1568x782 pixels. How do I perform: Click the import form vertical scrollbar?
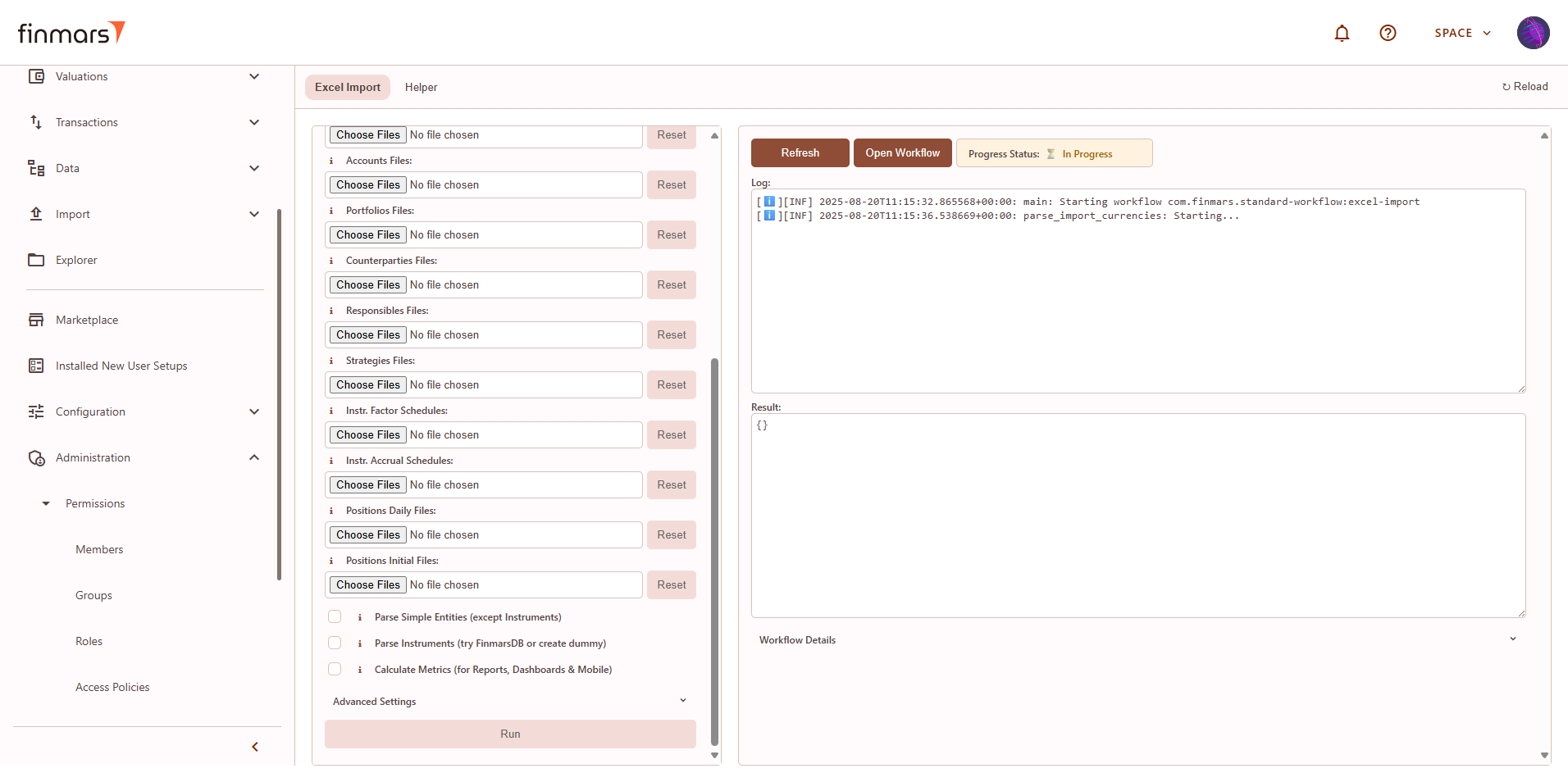click(714, 552)
